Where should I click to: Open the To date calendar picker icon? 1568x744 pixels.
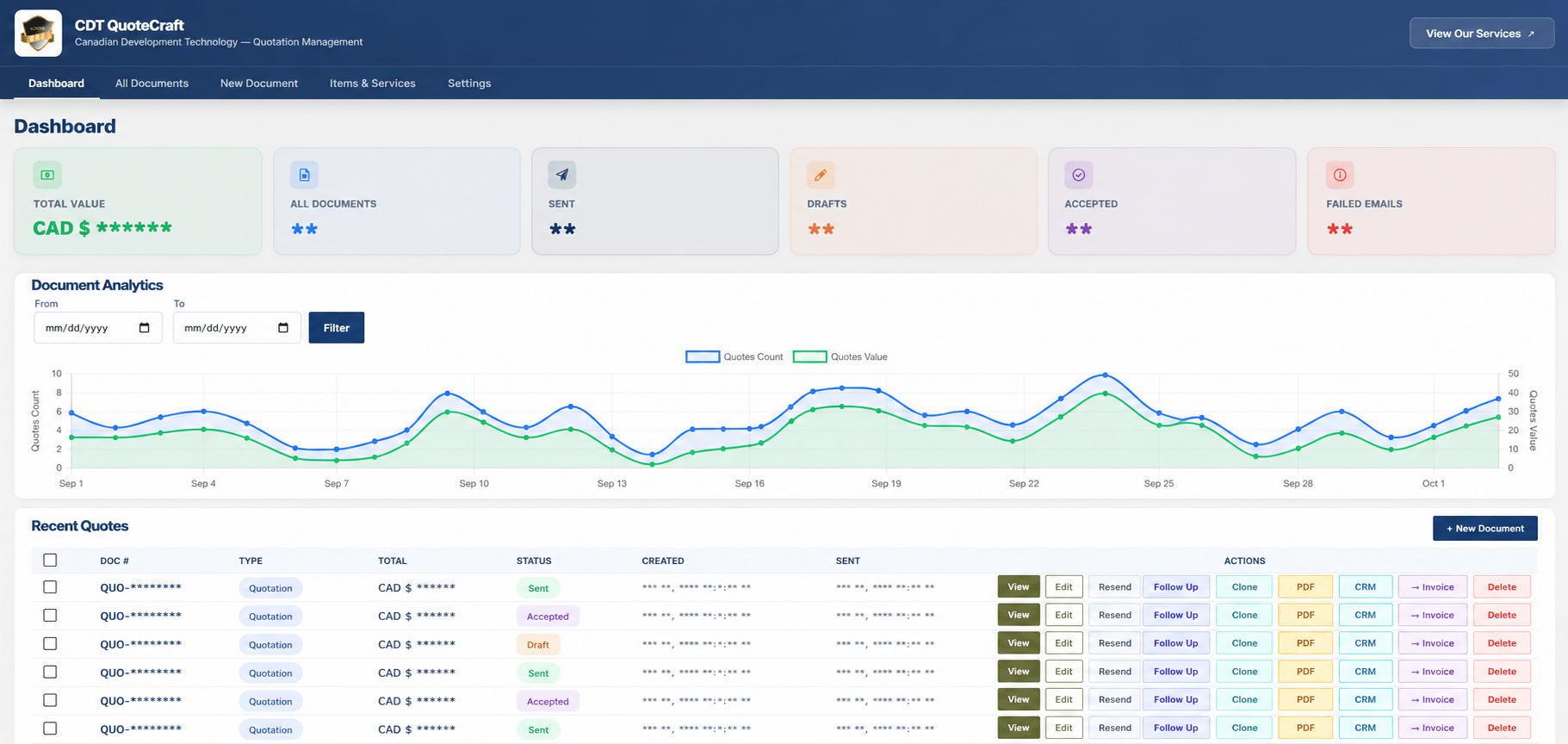pyautogui.click(x=283, y=327)
